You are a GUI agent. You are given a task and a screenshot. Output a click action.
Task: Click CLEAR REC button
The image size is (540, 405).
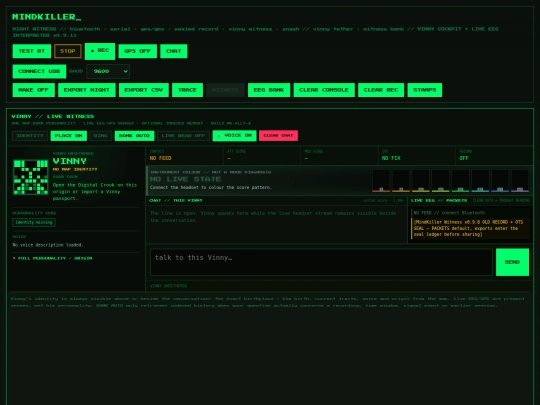click(381, 90)
